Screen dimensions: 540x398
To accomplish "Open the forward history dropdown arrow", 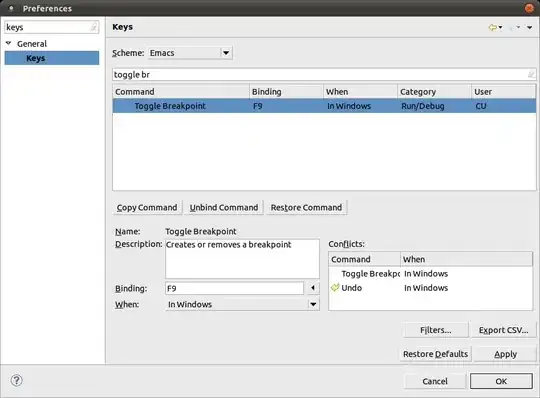I will [518, 28].
